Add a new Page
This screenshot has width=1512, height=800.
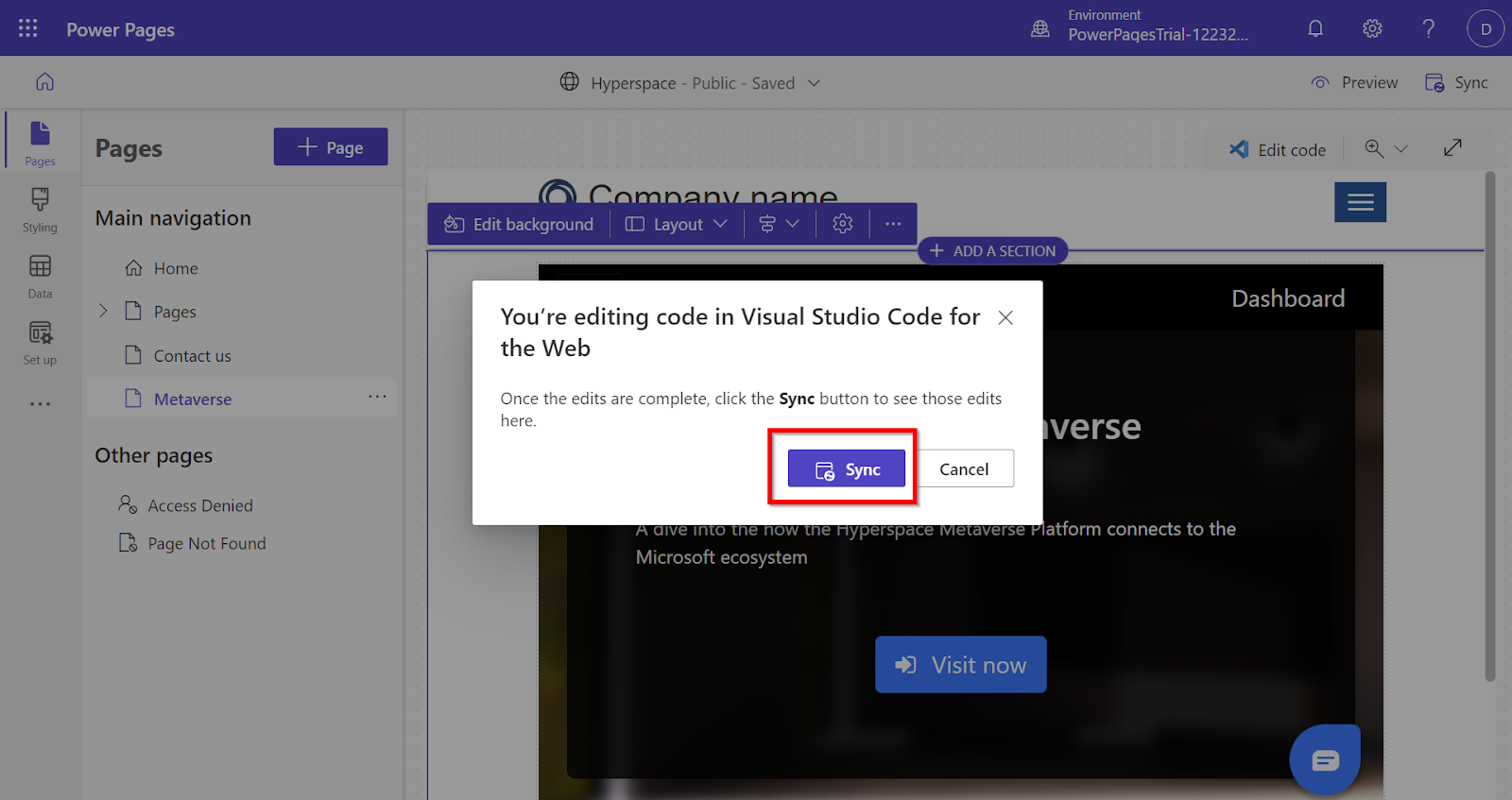tap(331, 146)
